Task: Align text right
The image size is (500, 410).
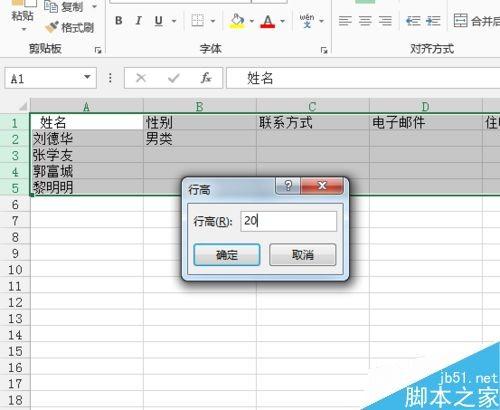Action: (385, 21)
